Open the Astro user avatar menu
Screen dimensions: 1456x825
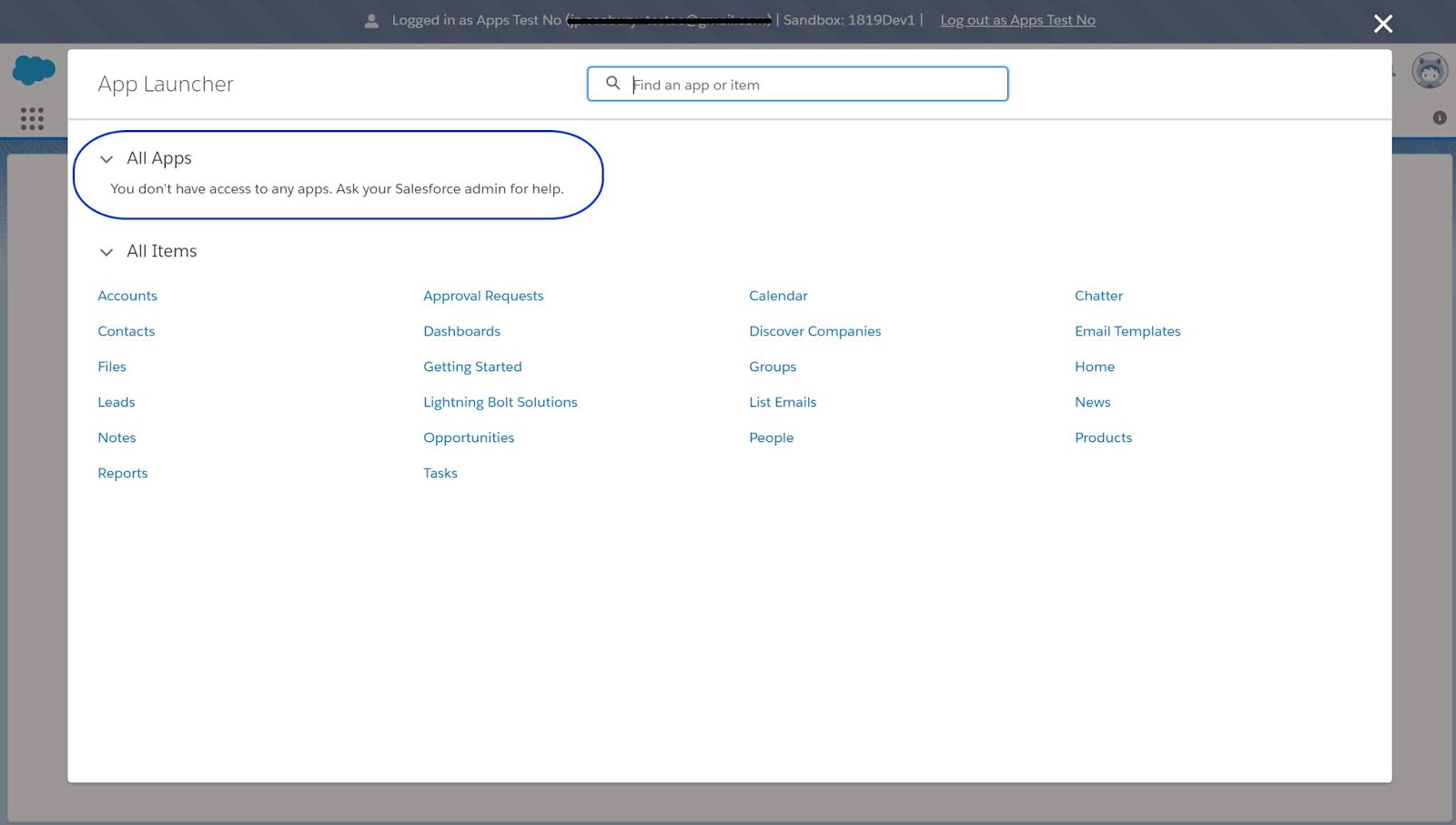click(x=1430, y=71)
